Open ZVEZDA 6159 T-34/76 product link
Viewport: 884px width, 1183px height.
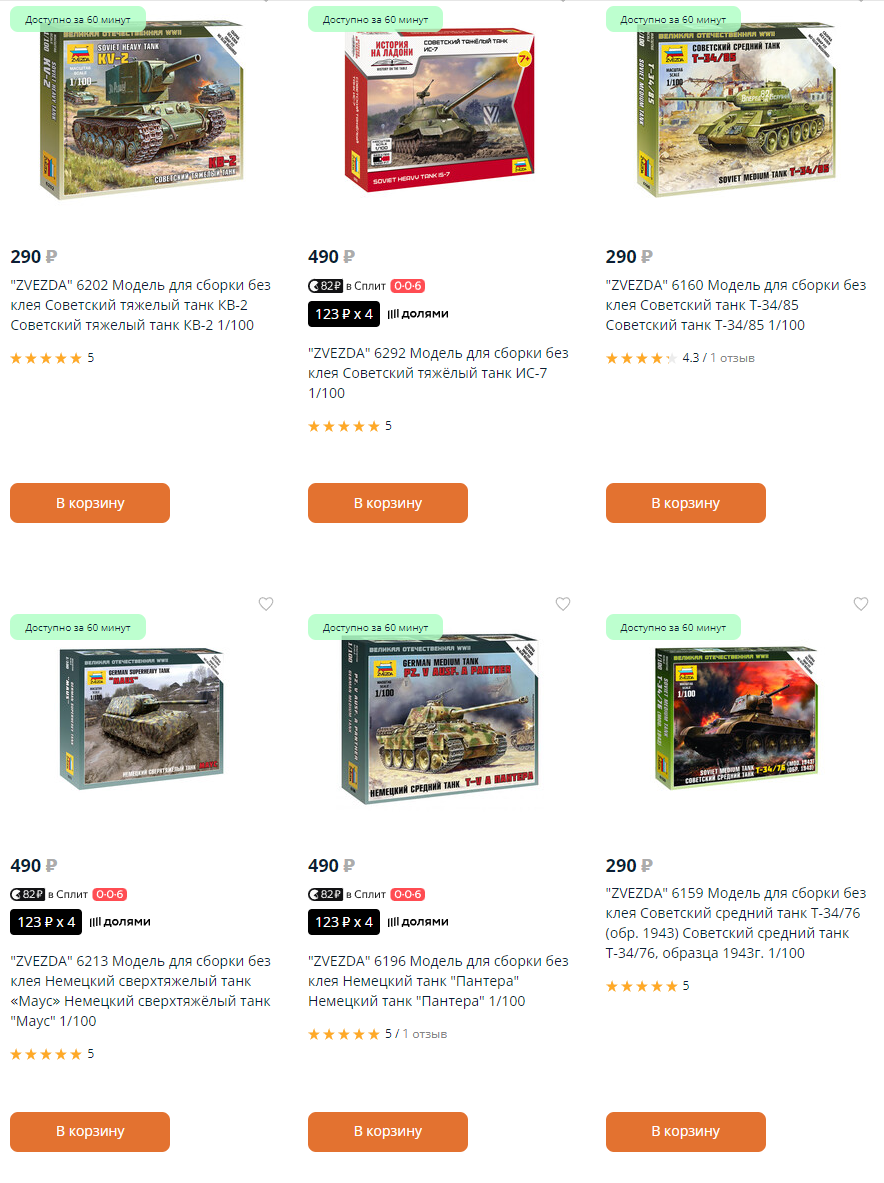[735, 923]
